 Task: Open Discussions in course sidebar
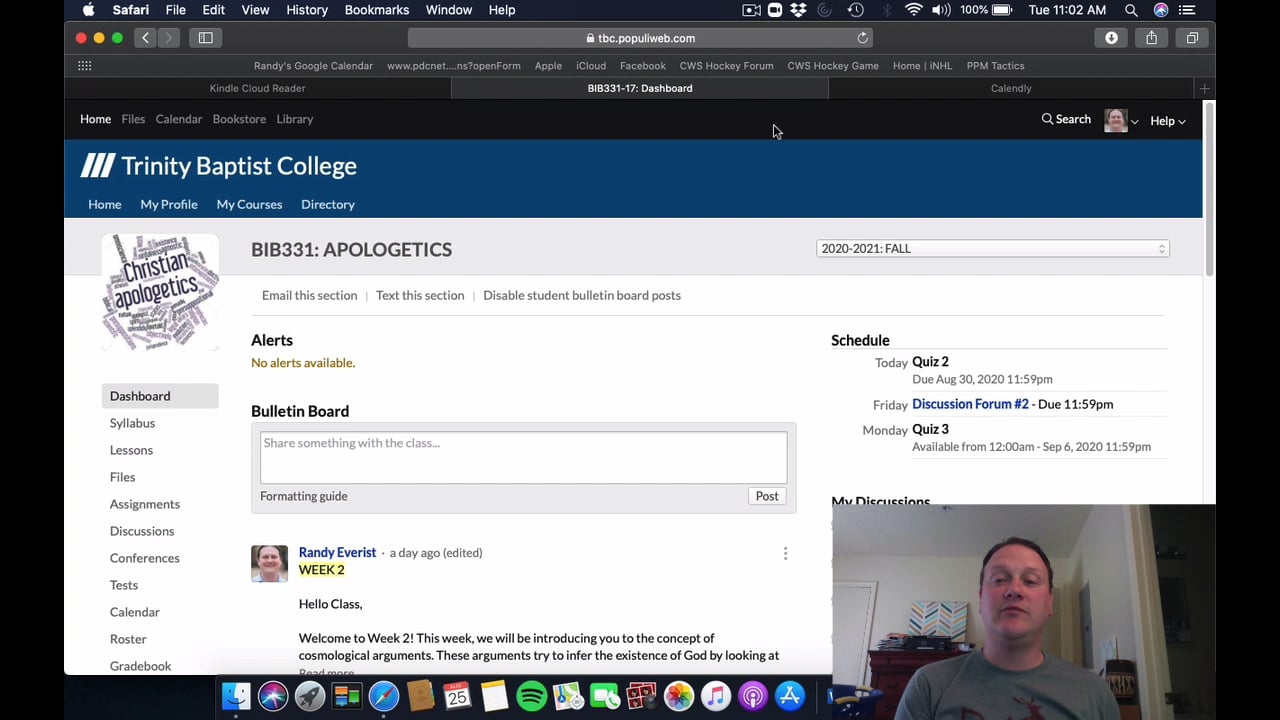(142, 531)
